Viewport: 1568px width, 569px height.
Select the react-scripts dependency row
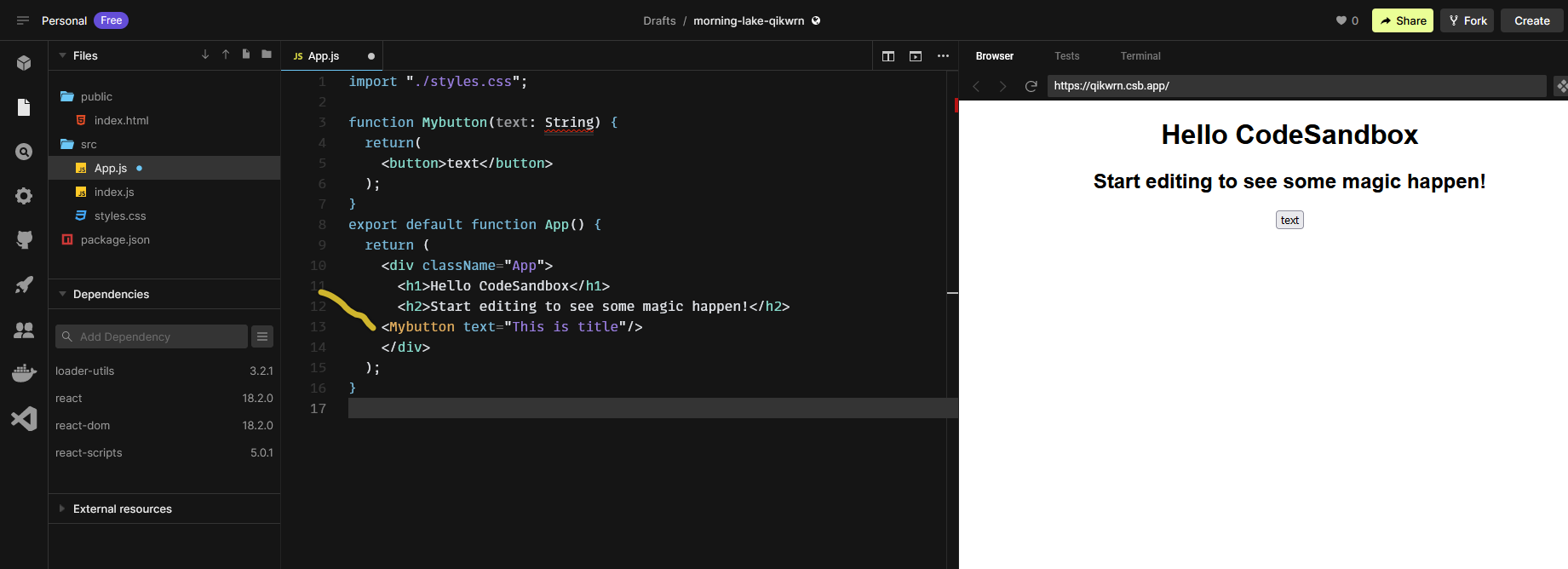164,452
